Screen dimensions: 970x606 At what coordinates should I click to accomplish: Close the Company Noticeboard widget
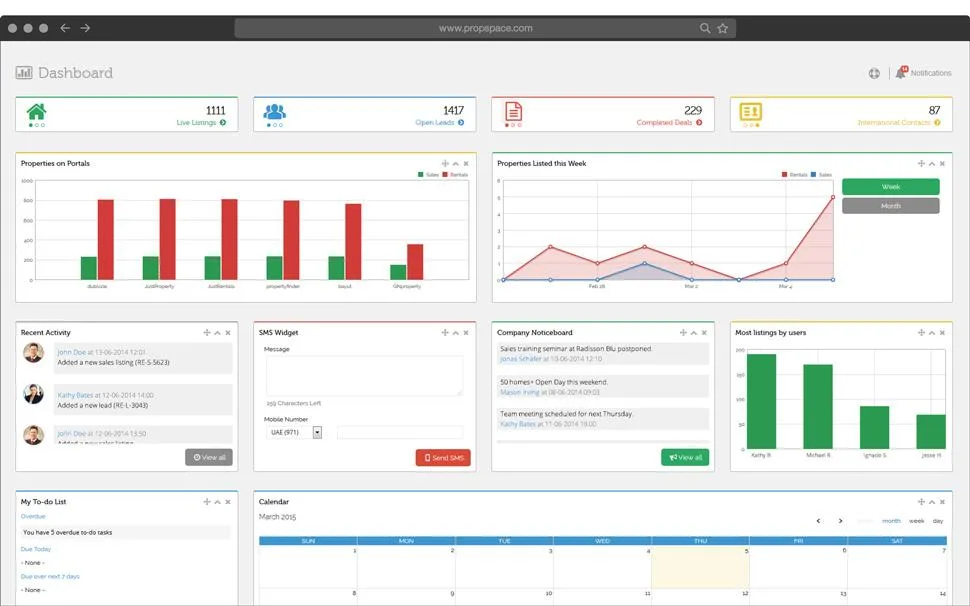704,333
